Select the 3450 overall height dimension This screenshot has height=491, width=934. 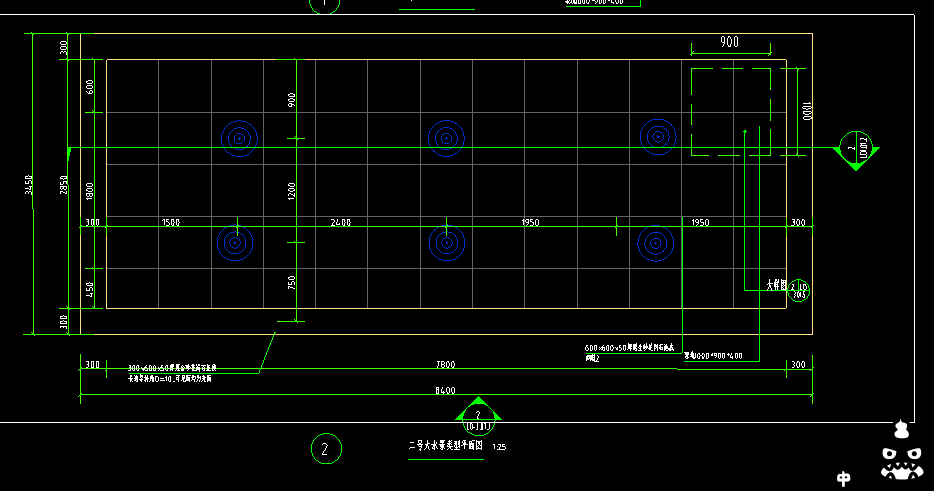point(29,184)
